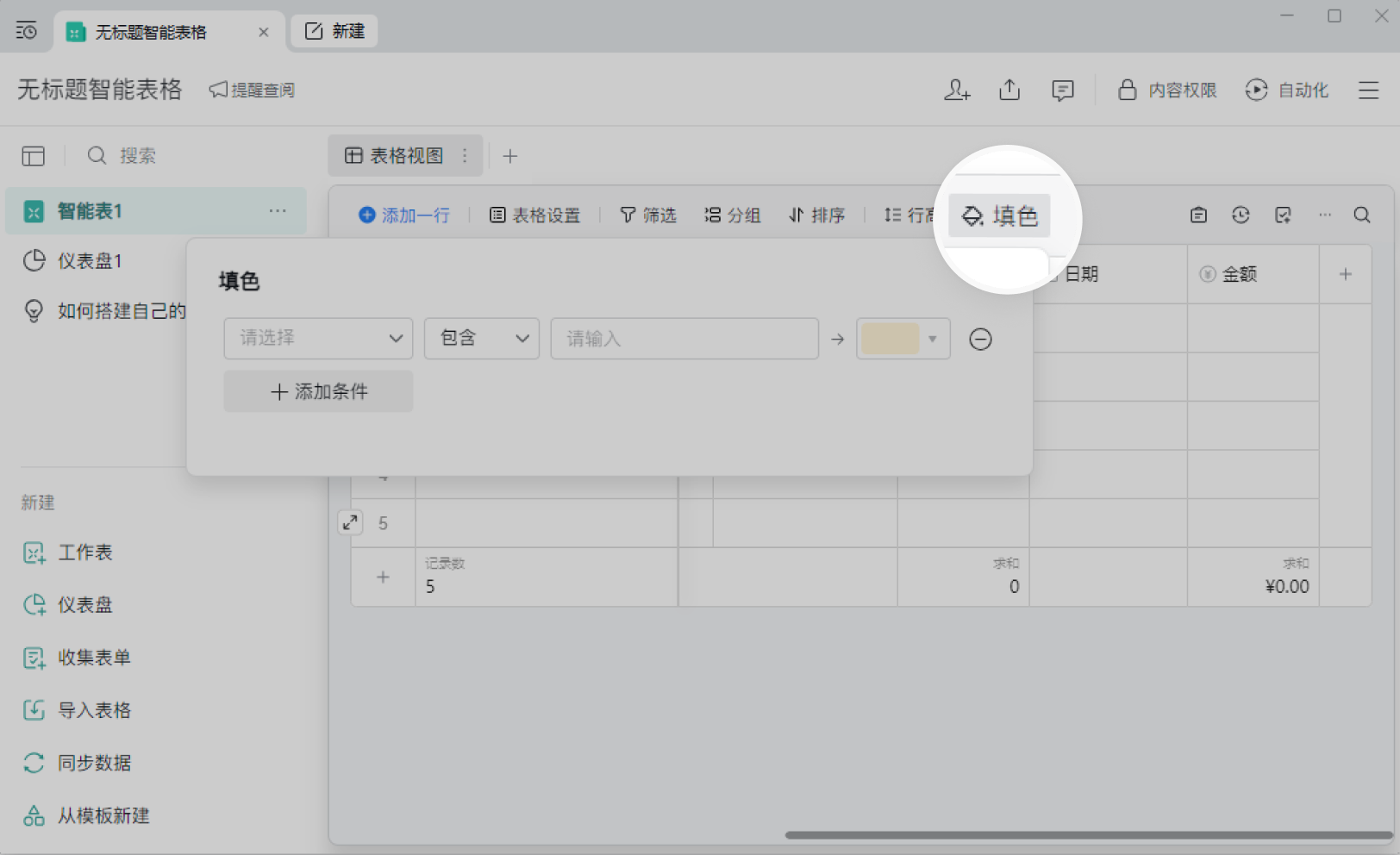
Task: Open the hamburger more menu
Action: 1369,90
